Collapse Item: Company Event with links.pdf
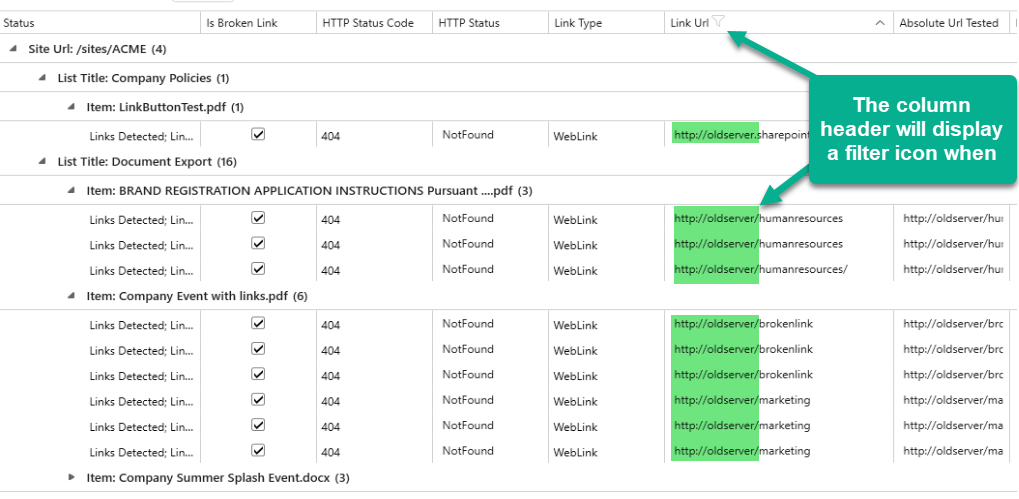This screenshot has width=1019, height=499. point(71,296)
